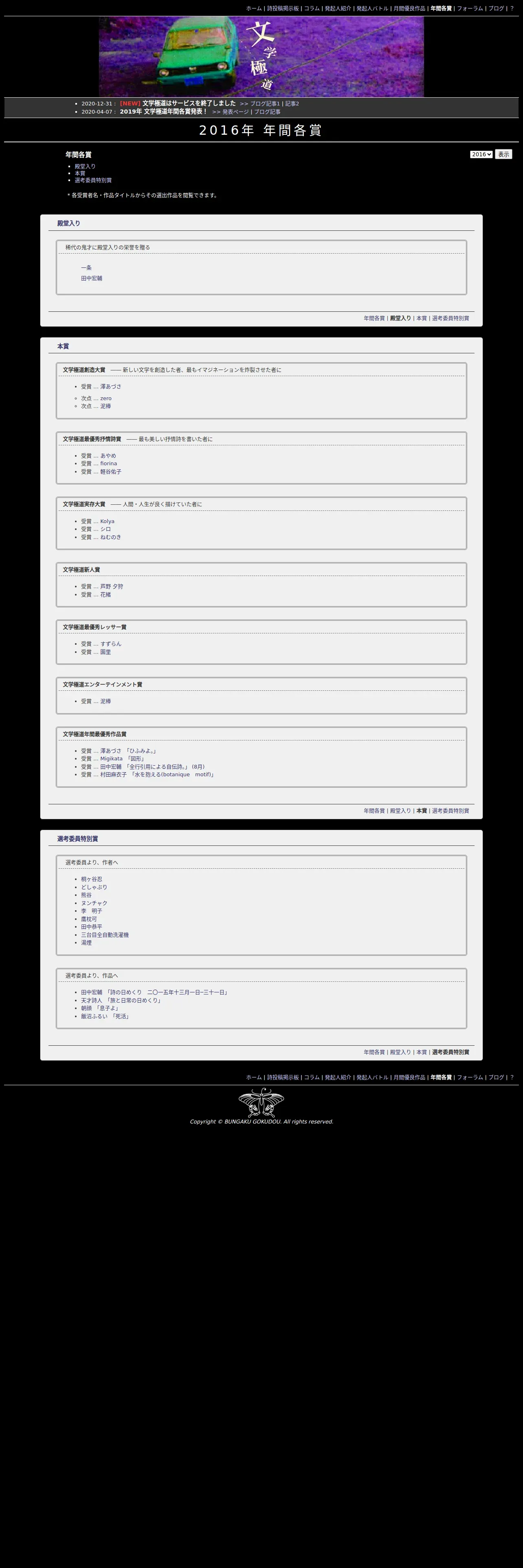Open 軽谷佑子 under 最優秀抒情詩賞
Viewport: 523px width, 1568px height.
click(x=111, y=472)
